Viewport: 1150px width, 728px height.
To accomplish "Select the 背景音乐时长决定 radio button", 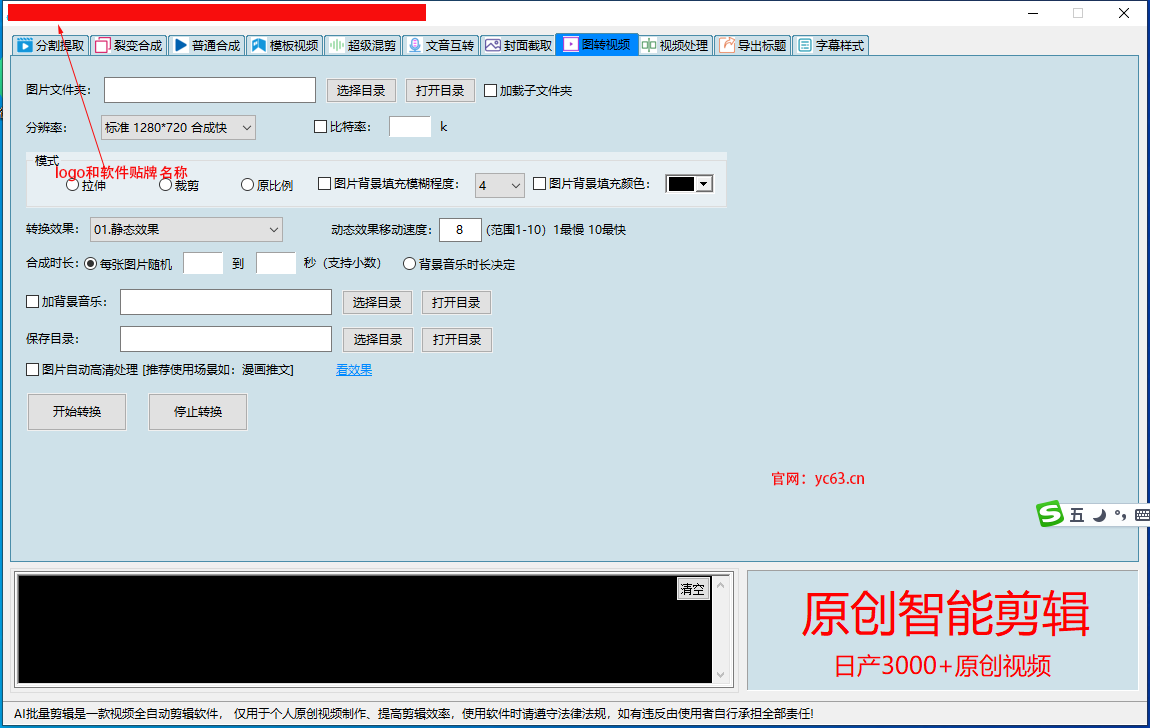I will 409,264.
